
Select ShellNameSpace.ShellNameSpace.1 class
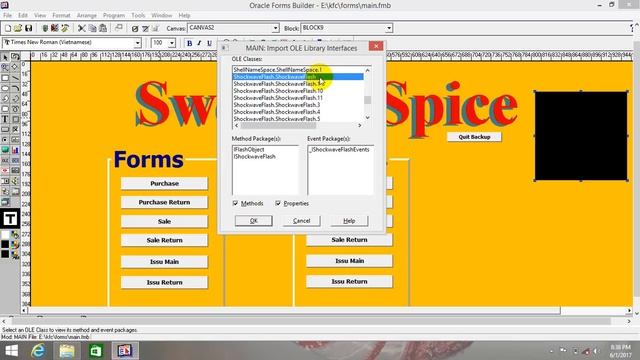(x=278, y=70)
